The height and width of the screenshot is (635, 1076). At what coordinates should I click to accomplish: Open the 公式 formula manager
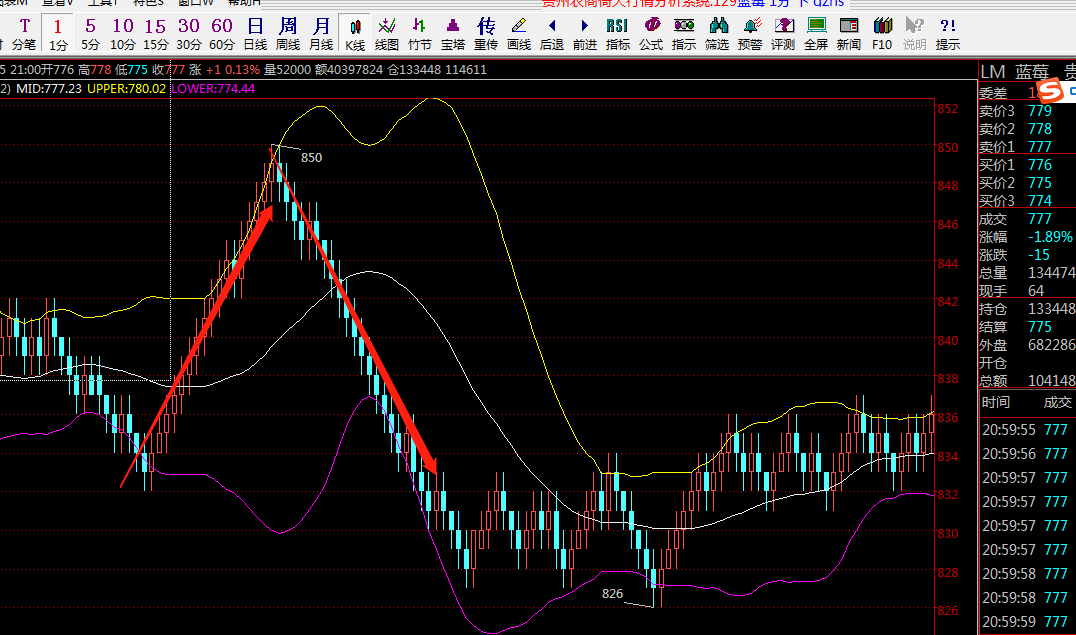pos(651,34)
